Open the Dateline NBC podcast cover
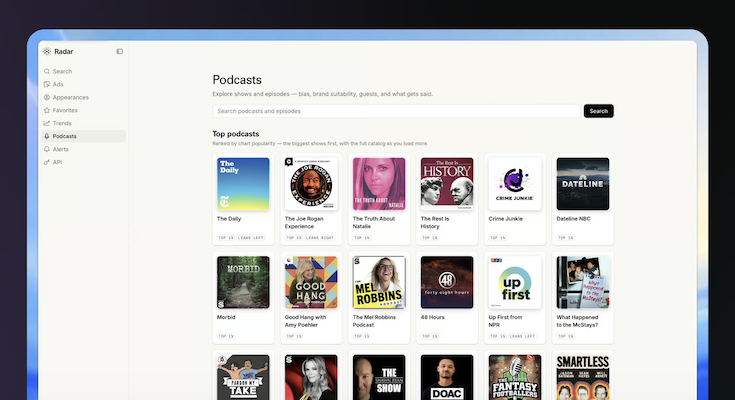 (x=583, y=184)
